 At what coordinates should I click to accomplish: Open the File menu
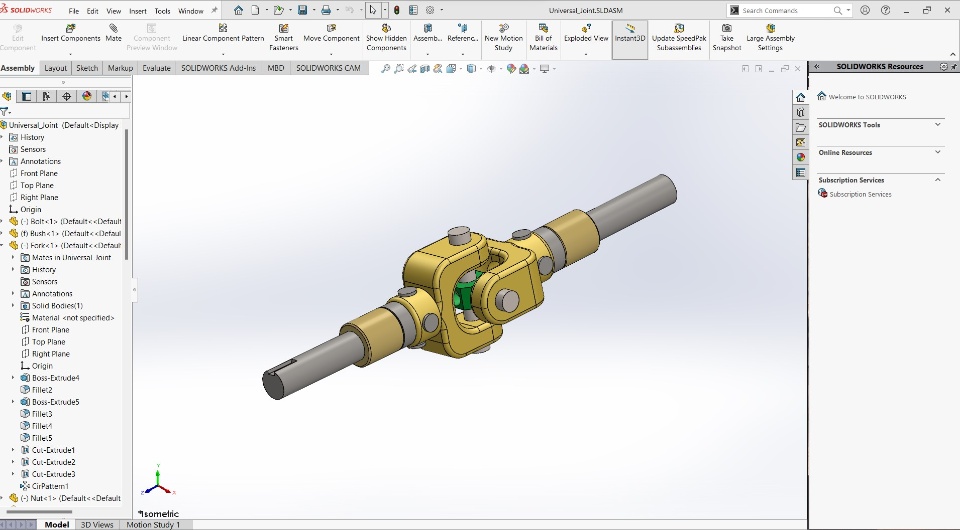click(73, 11)
